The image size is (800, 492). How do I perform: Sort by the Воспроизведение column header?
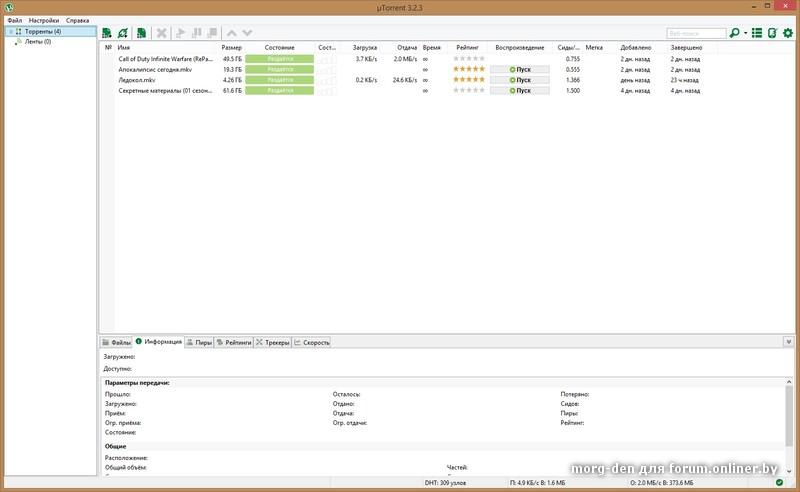tap(519, 47)
